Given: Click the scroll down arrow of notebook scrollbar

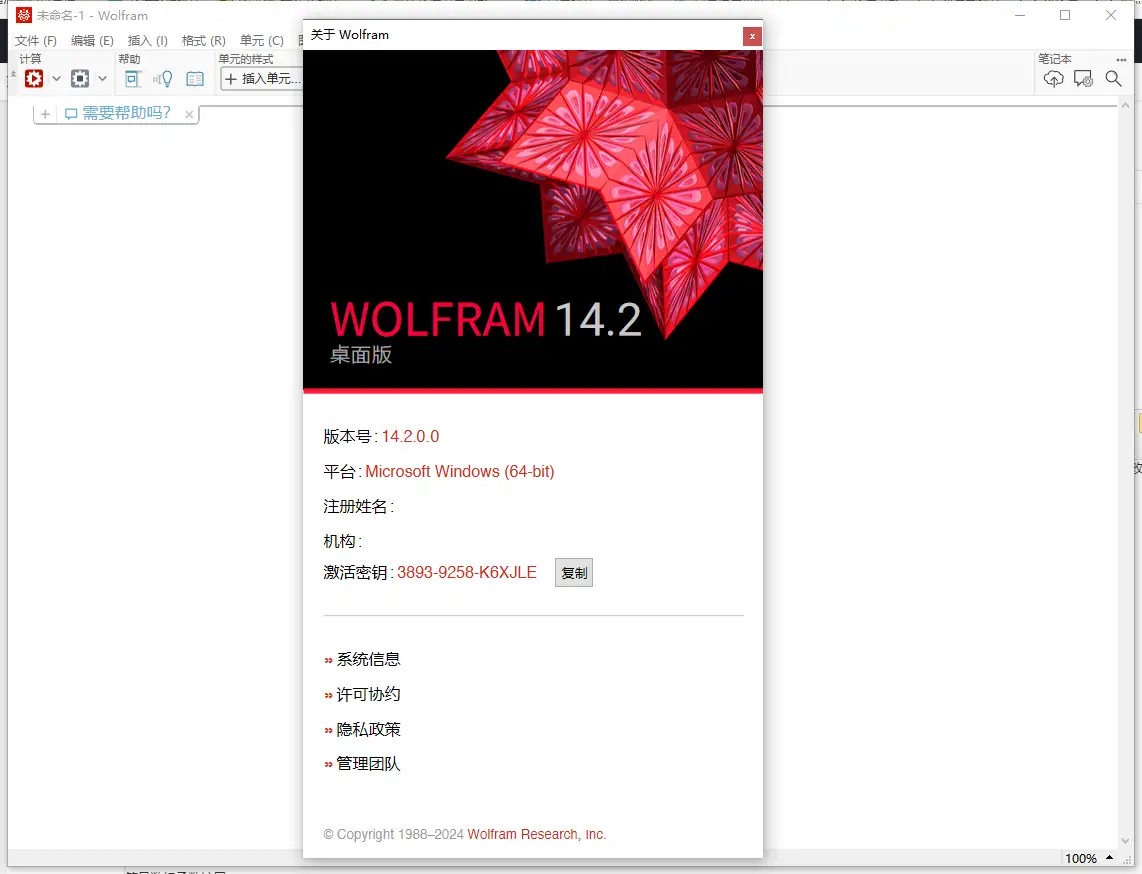Looking at the screenshot, I should point(1125,840).
